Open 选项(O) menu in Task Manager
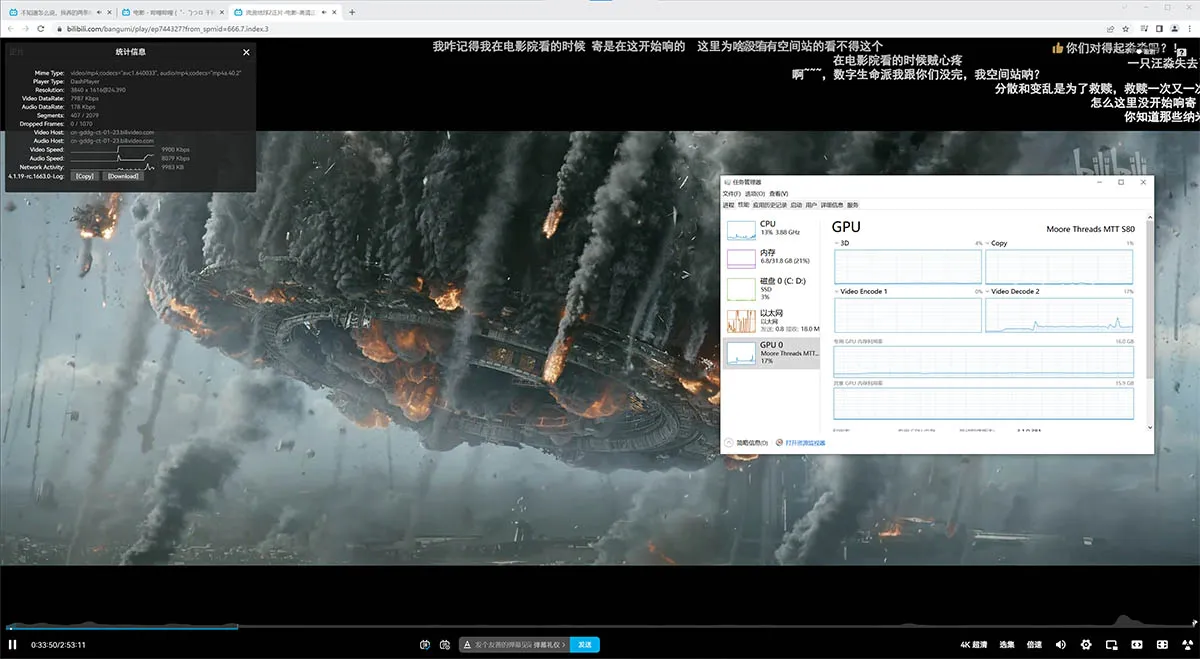 pos(754,194)
